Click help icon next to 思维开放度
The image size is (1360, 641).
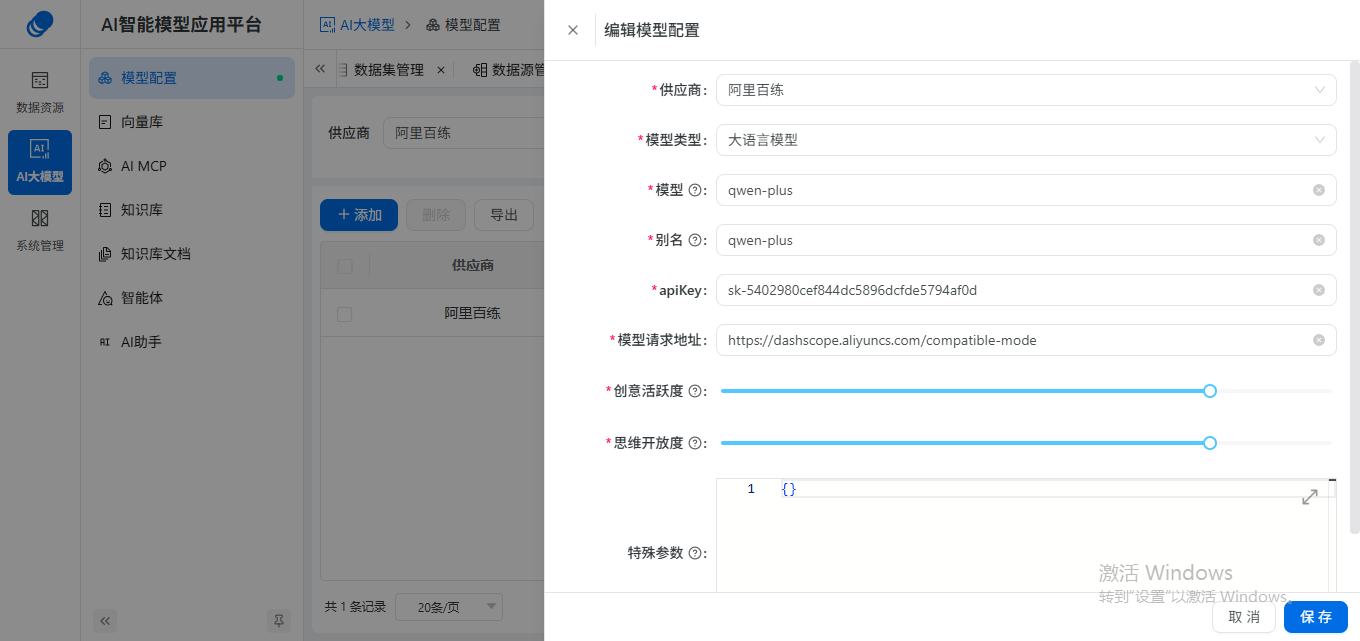click(x=695, y=443)
